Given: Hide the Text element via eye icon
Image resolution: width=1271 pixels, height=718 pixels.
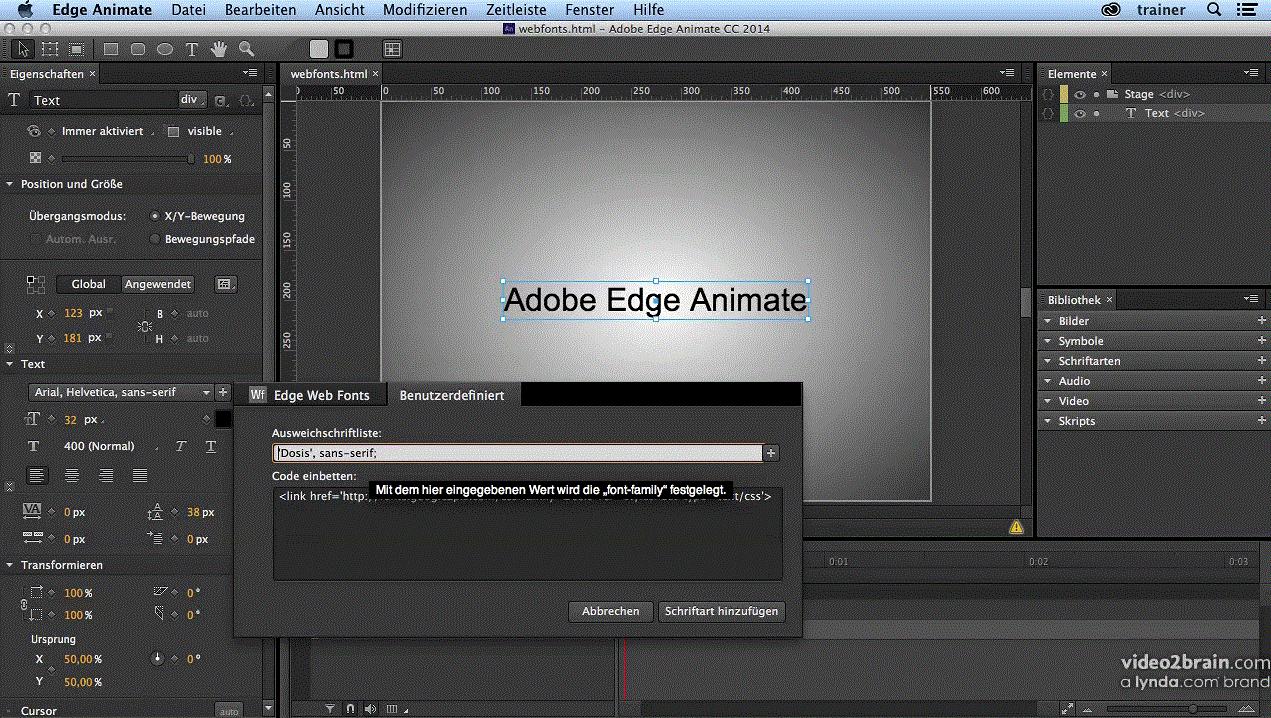Looking at the screenshot, I should click(1080, 113).
